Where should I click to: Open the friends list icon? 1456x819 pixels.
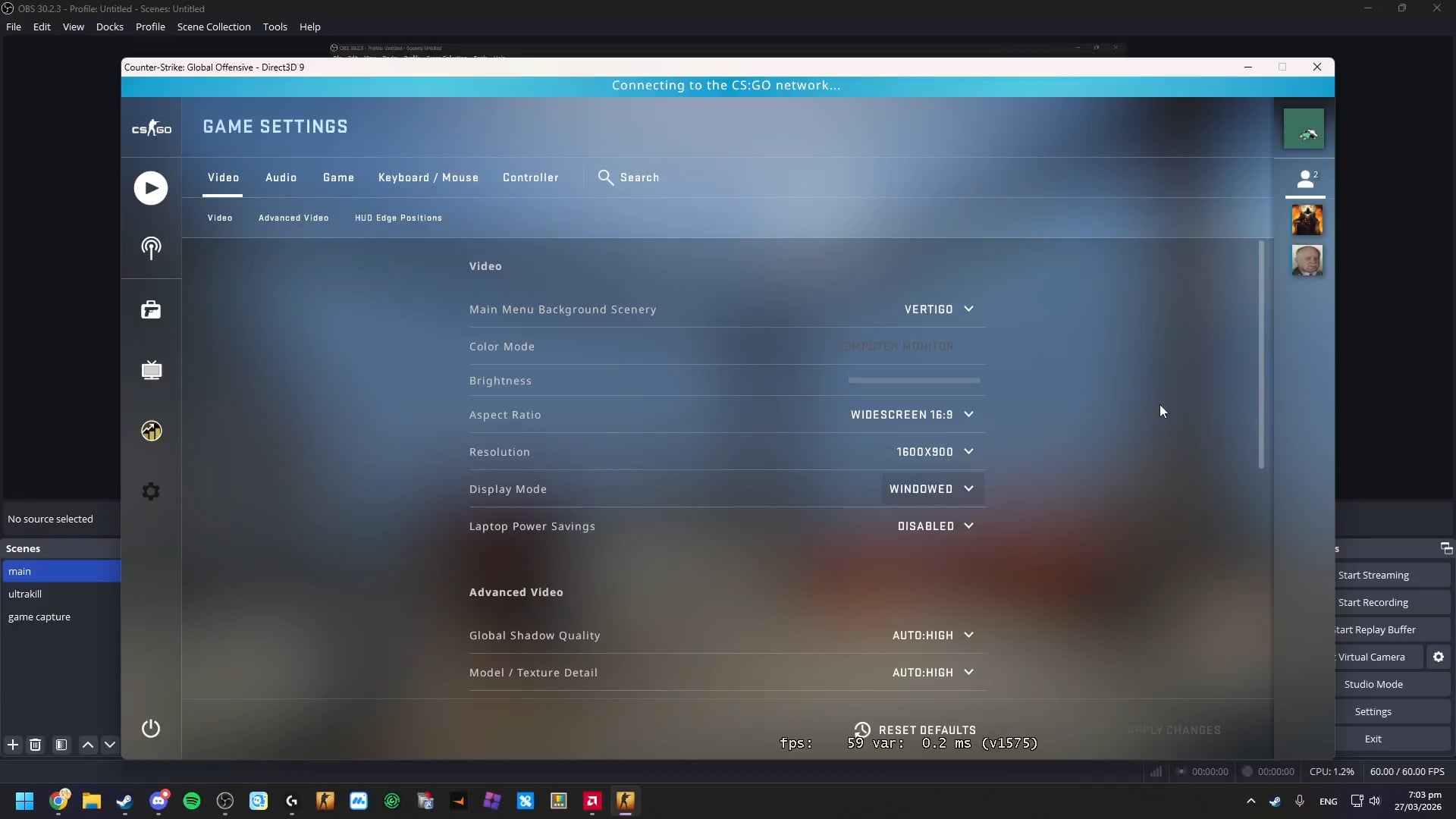pyautogui.click(x=1305, y=179)
